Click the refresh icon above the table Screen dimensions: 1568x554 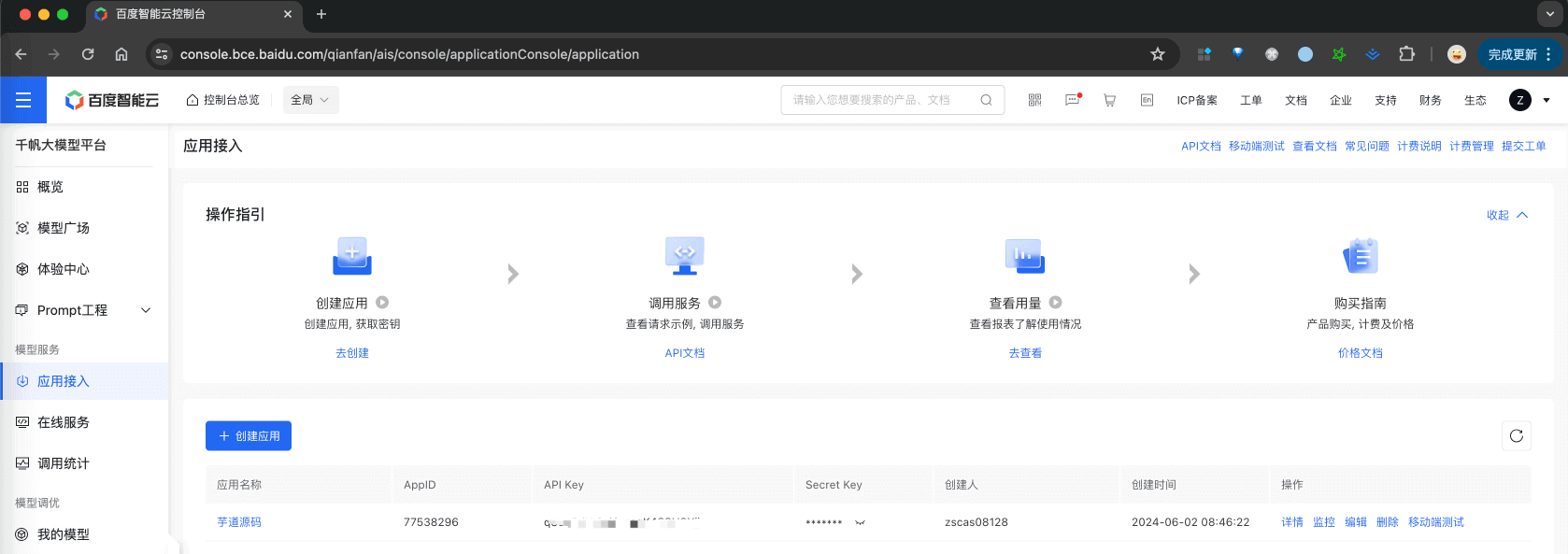click(x=1516, y=435)
